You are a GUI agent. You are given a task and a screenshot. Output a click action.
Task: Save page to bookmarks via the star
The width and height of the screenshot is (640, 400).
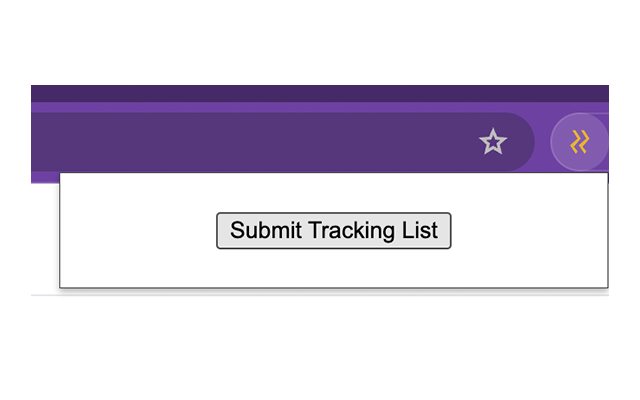[493, 142]
